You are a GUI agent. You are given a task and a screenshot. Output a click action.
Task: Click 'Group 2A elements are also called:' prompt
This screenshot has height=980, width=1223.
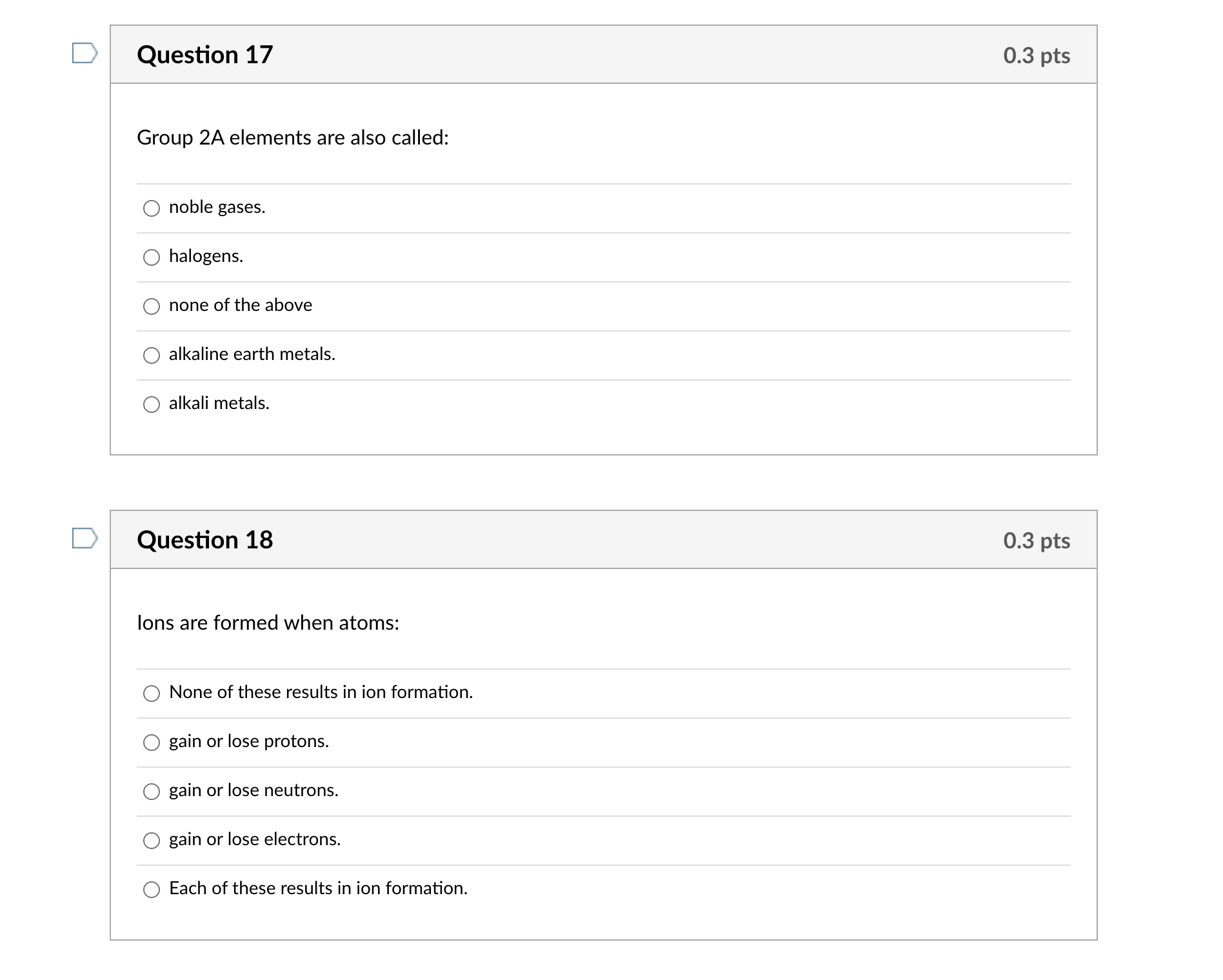coord(293,138)
